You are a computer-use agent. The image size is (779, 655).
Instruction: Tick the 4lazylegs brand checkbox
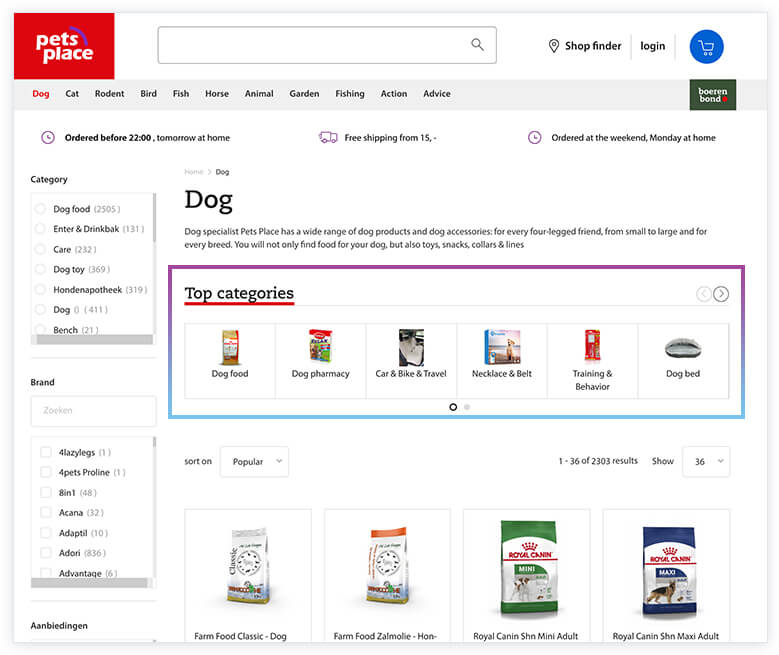pyautogui.click(x=46, y=452)
